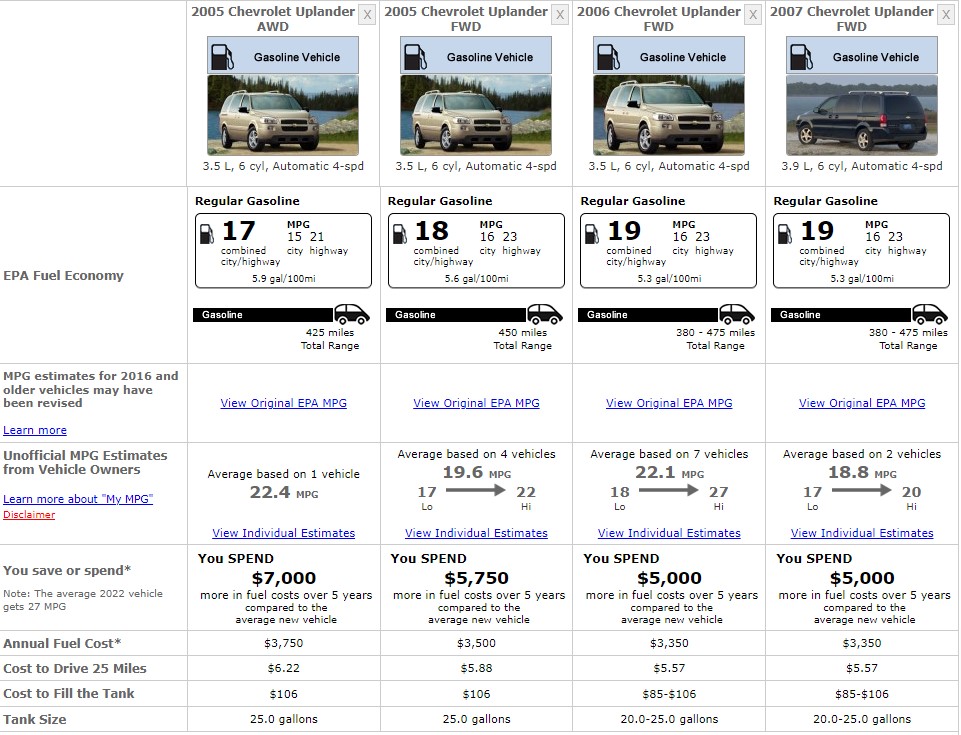Remove the 2005 Chevrolet Uplander AWD column
The image size is (961, 735).
click(x=367, y=15)
